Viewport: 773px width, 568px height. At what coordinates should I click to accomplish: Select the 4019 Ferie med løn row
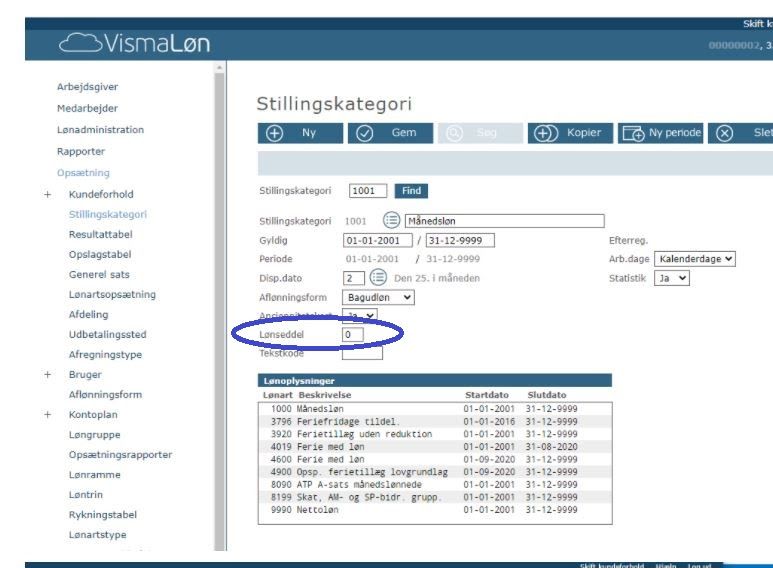point(435,447)
